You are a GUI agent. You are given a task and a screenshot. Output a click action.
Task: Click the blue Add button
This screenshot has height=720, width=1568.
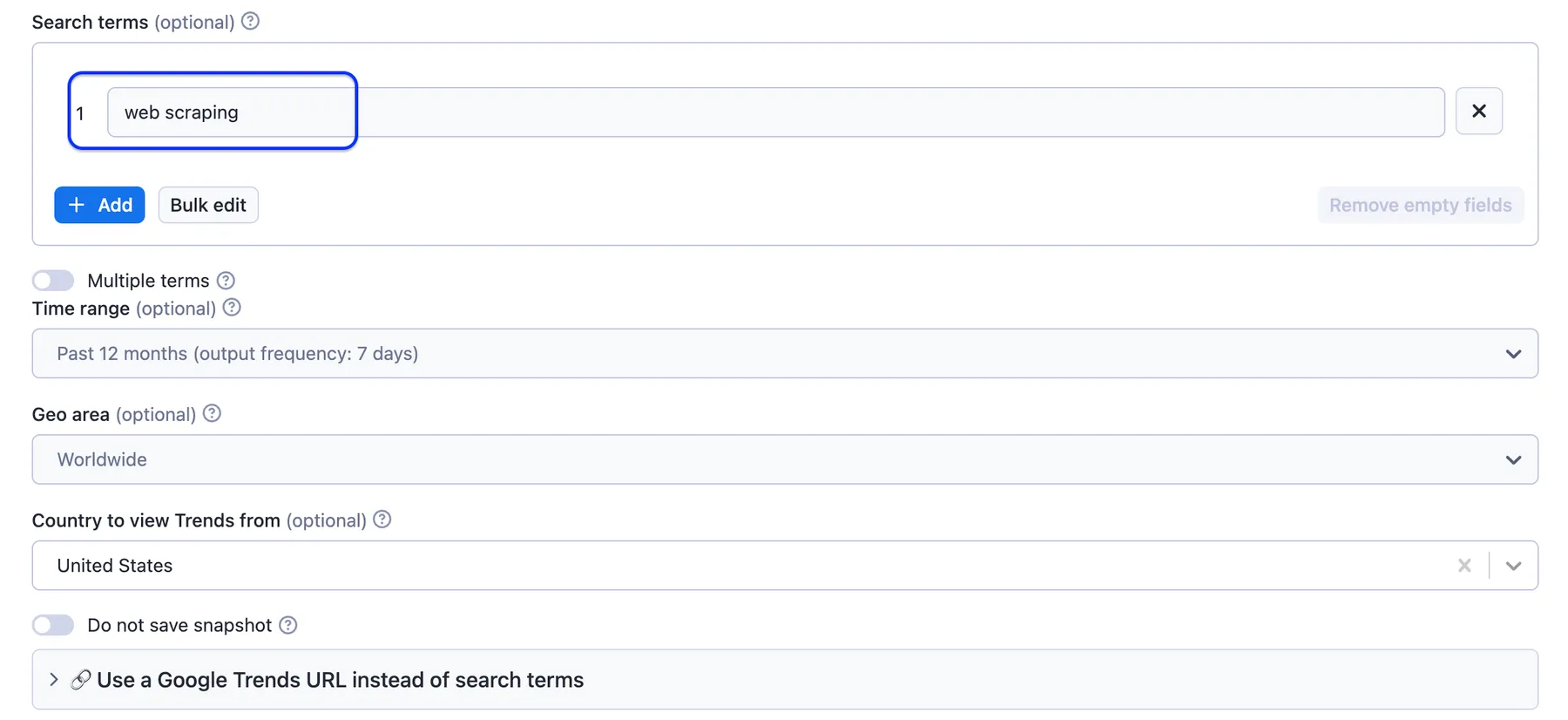pos(99,205)
